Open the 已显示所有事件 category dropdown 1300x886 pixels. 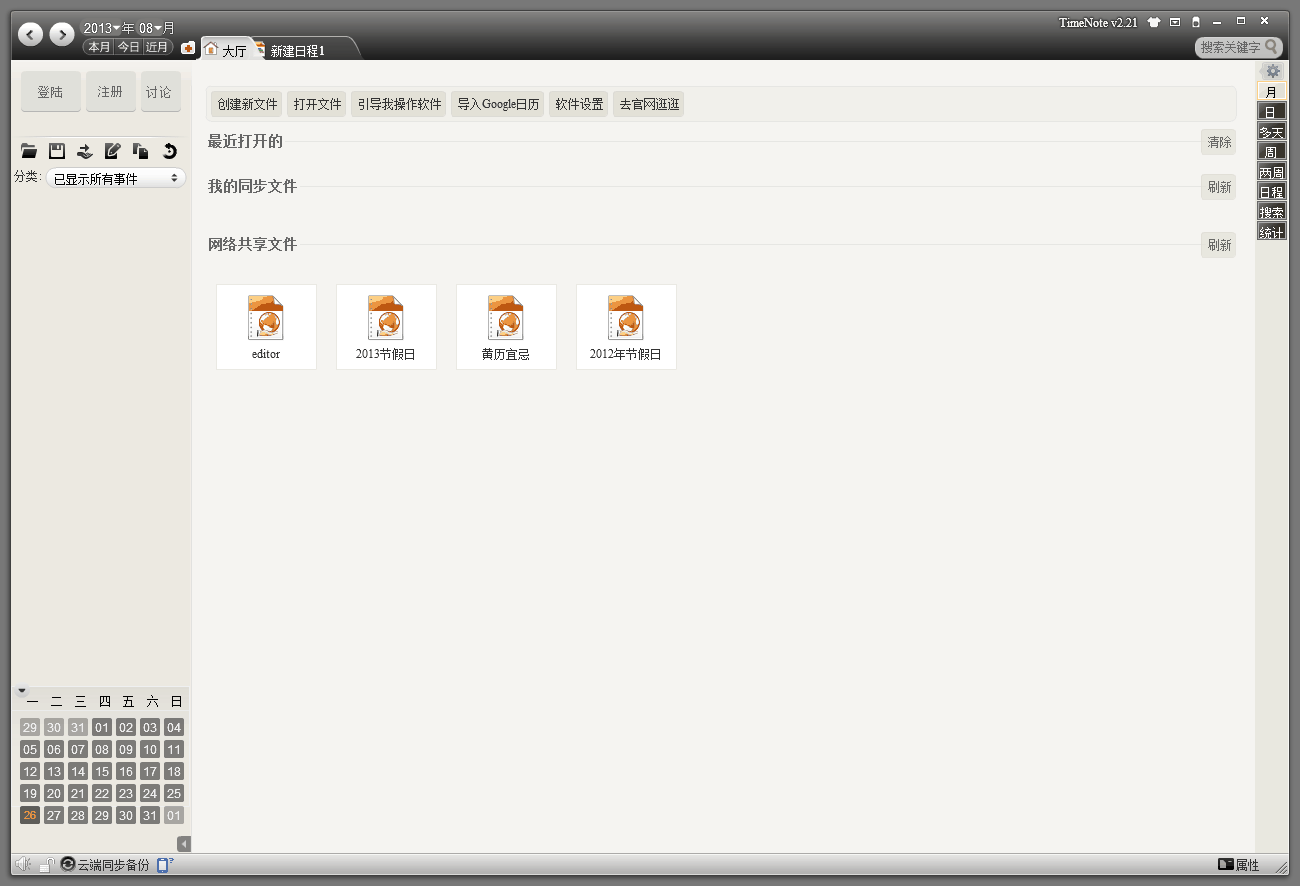coord(116,178)
